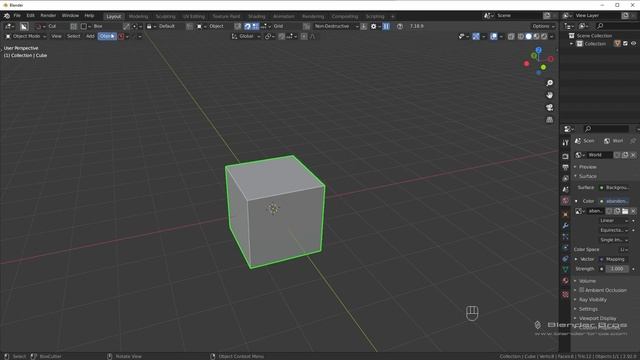Image resolution: width=640 pixels, height=360 pixels.
Task: Switch to Material Preview viewport shading
Action: click(x=536, y=36)
